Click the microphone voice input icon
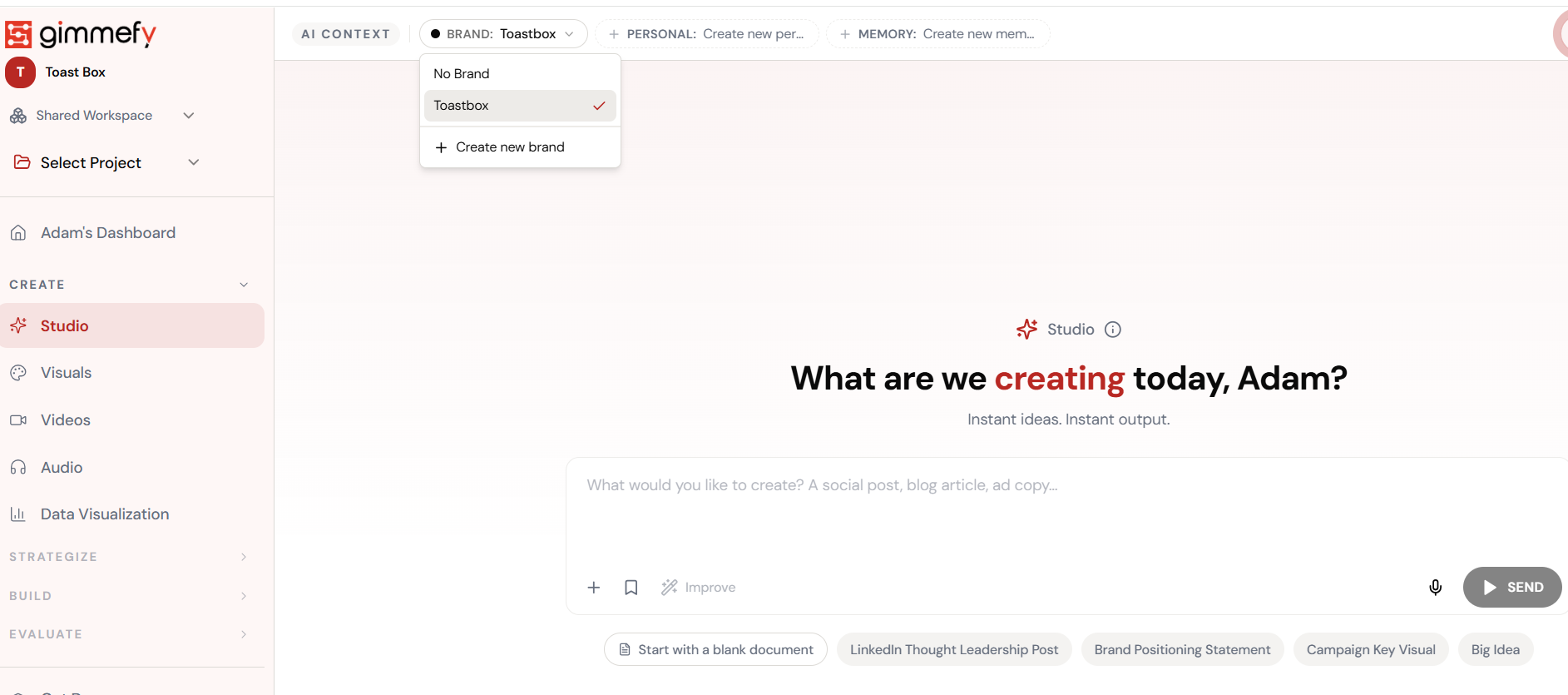1568x695 pixels. pos(1435,588)
